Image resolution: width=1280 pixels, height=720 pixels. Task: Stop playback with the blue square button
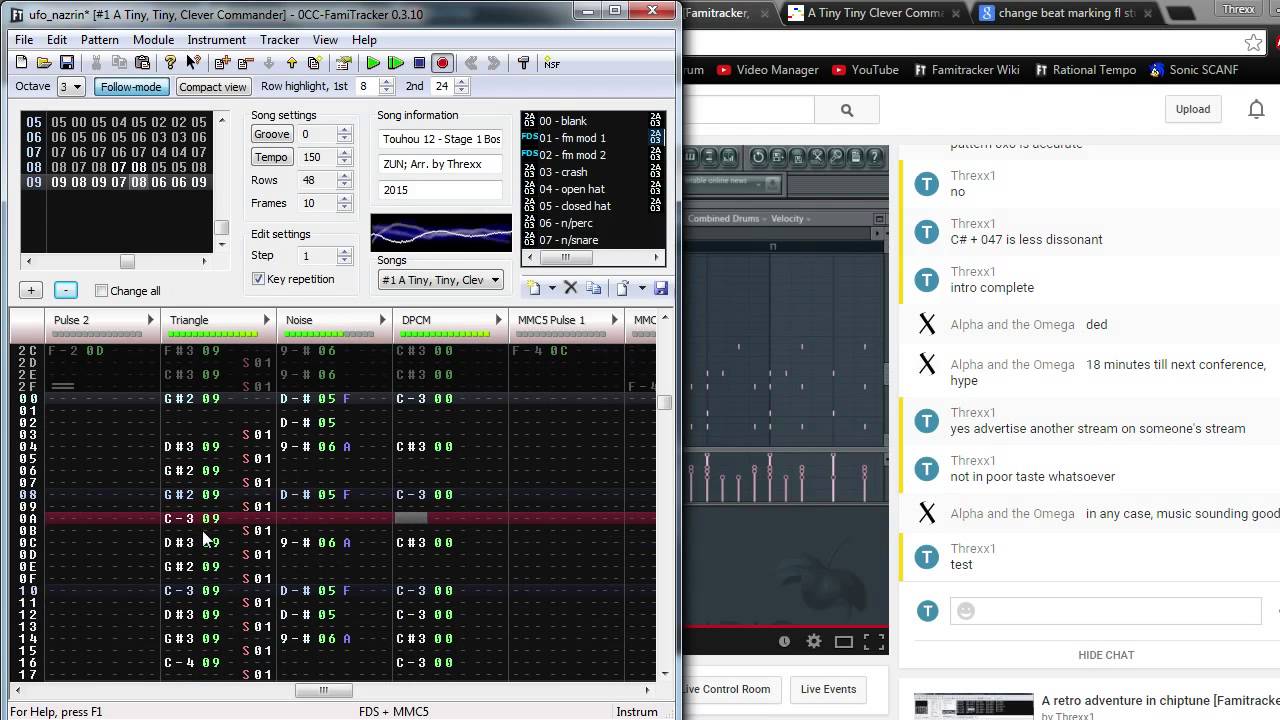tap(419, 63)
